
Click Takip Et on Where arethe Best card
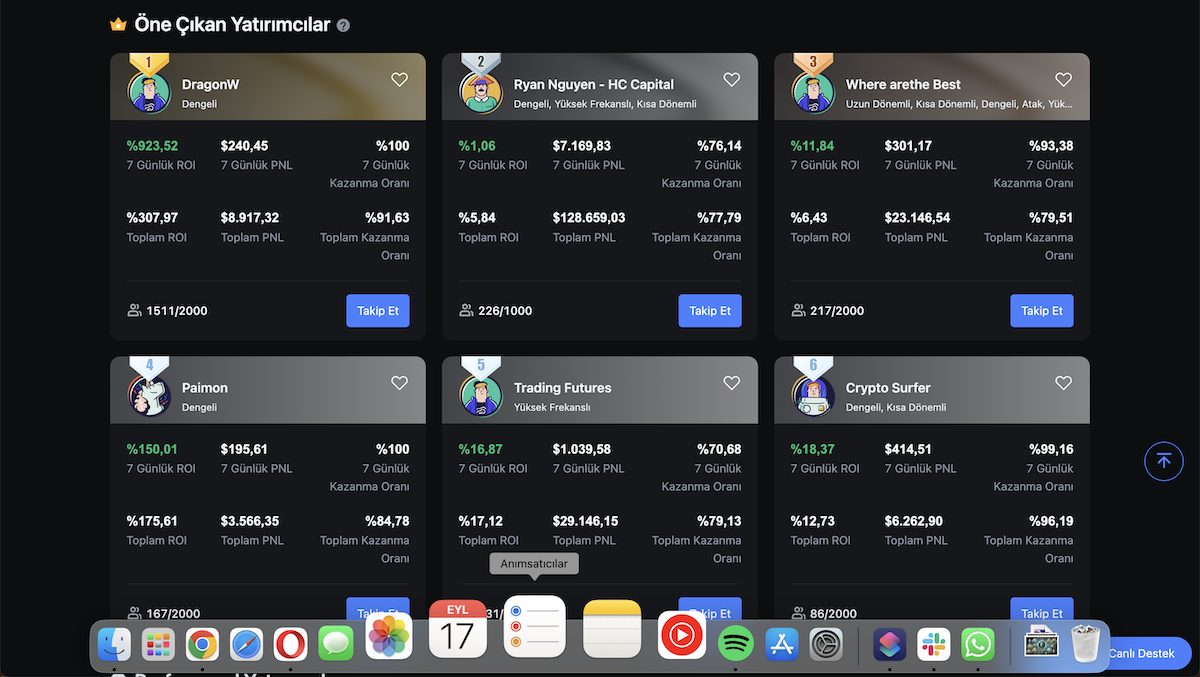tap(1042, 310)
